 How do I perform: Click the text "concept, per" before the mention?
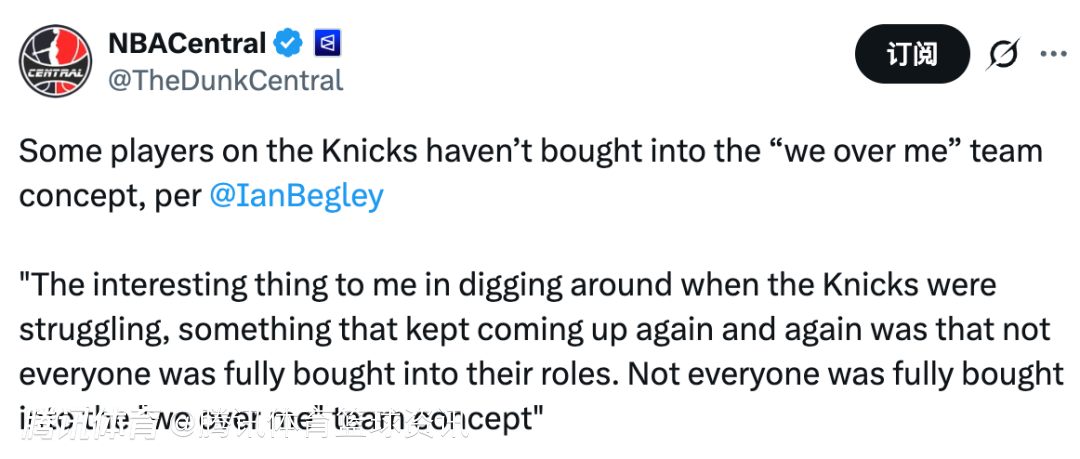(109, 195)
